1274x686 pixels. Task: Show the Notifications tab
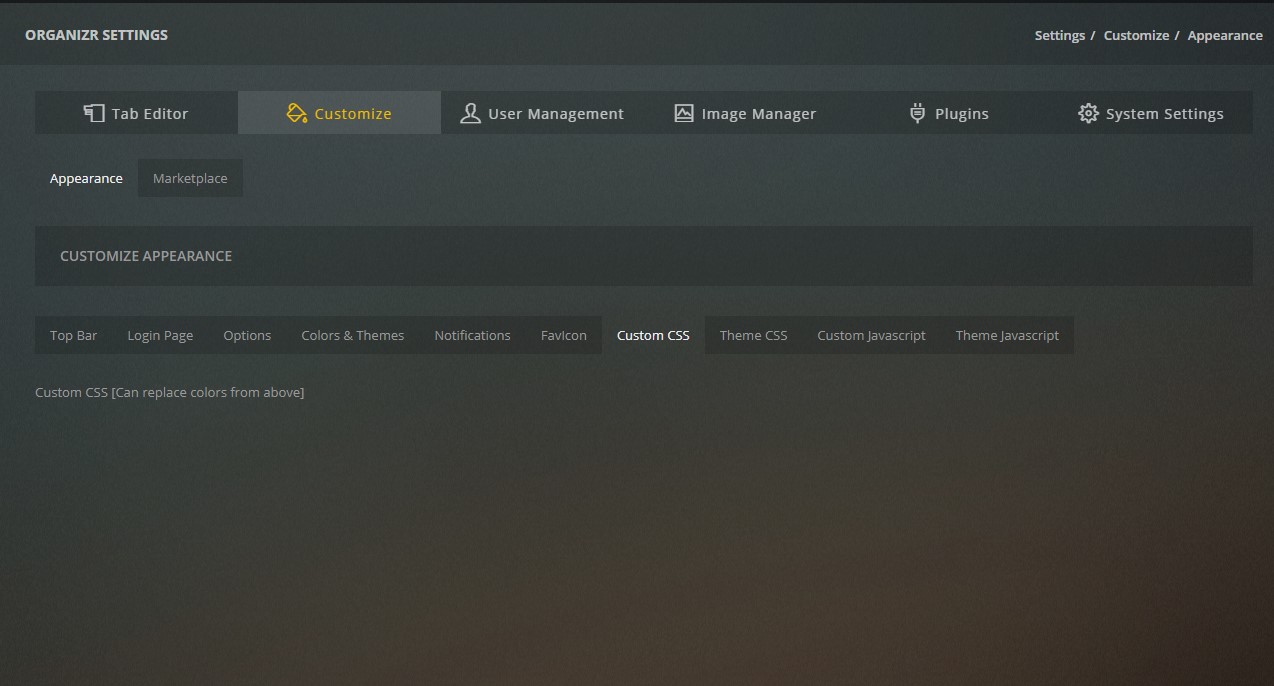pos(472,335)
